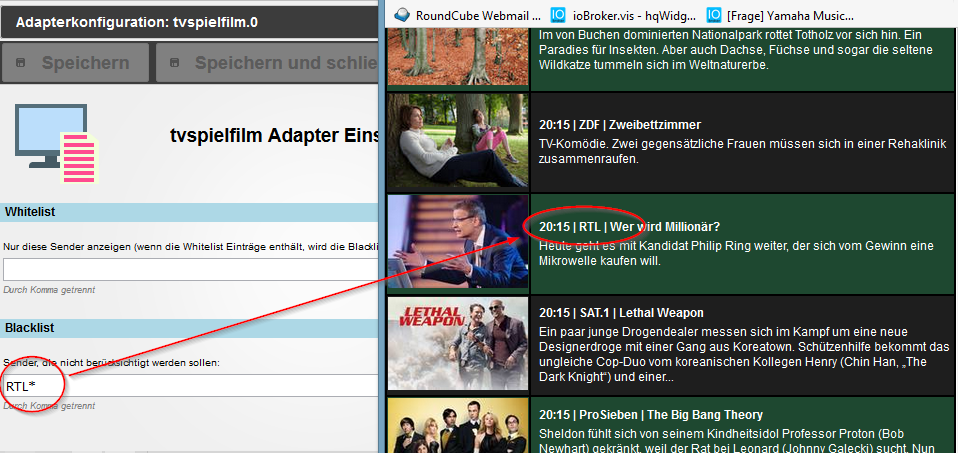The height and width of the screenshot is (453, 958).
Task: Click the Speichern und schließen button
Action: [x=267, y=62]
